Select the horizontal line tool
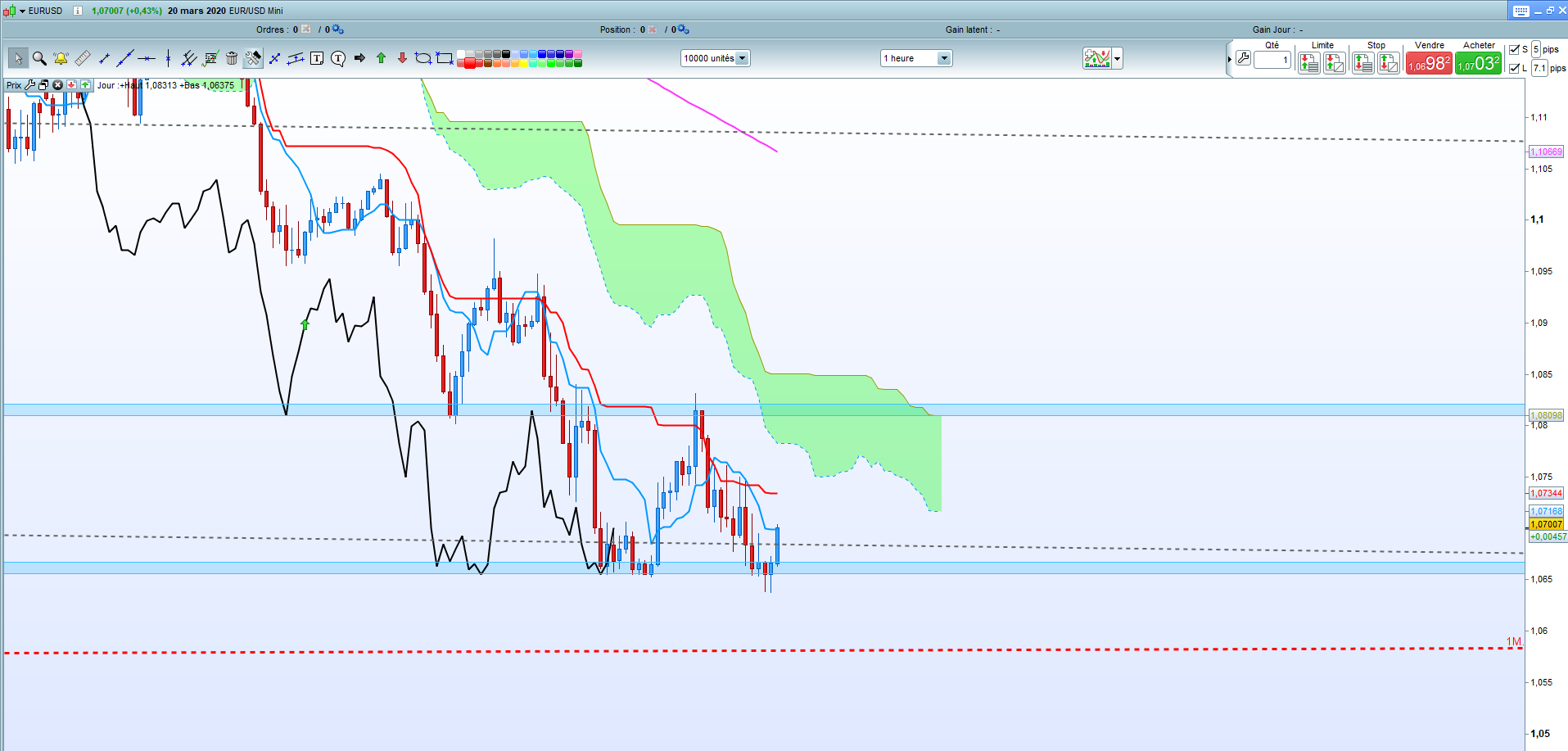 tap(147, 58)
